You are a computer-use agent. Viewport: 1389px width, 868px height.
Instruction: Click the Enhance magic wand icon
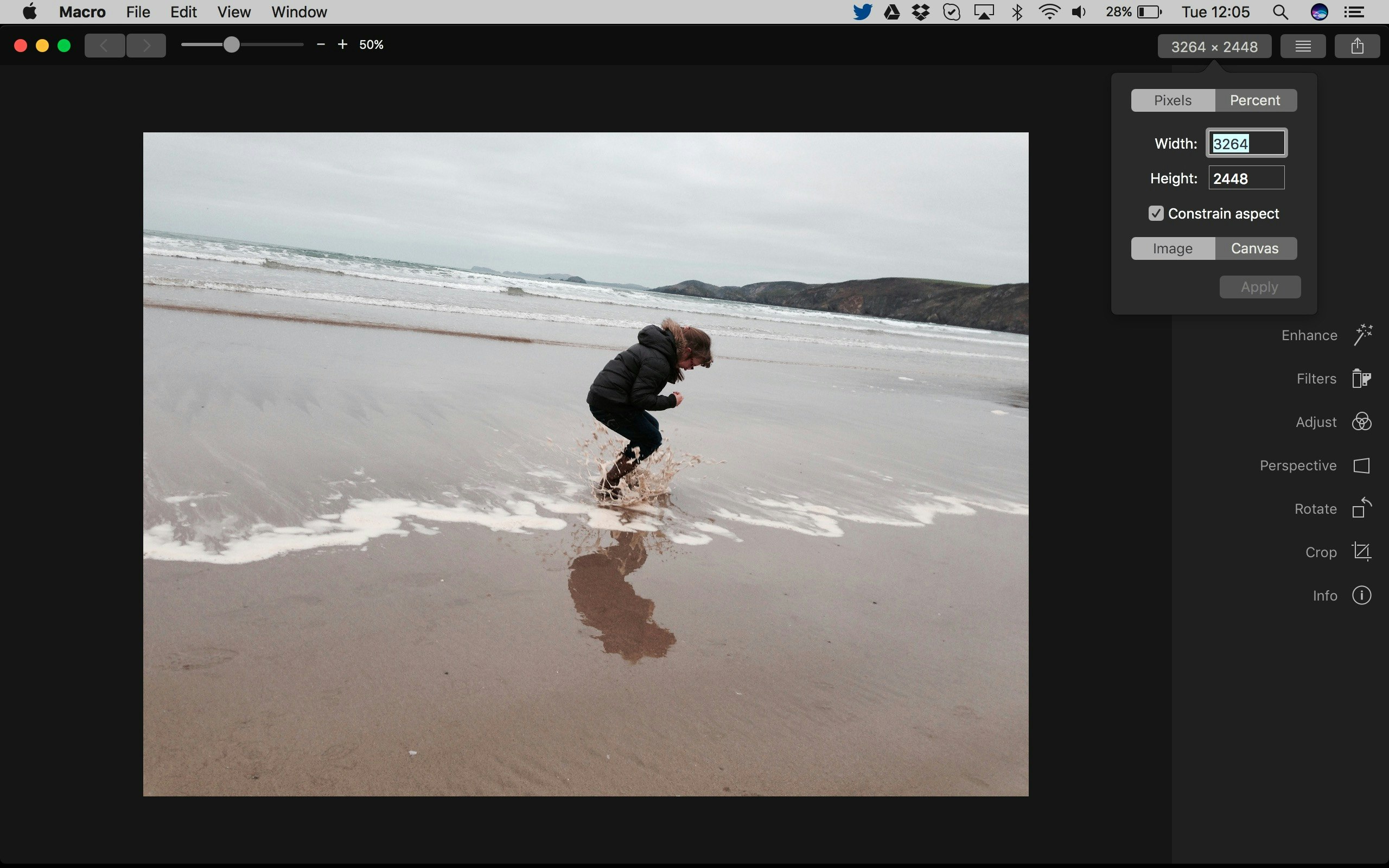[x=1362, y=335]
